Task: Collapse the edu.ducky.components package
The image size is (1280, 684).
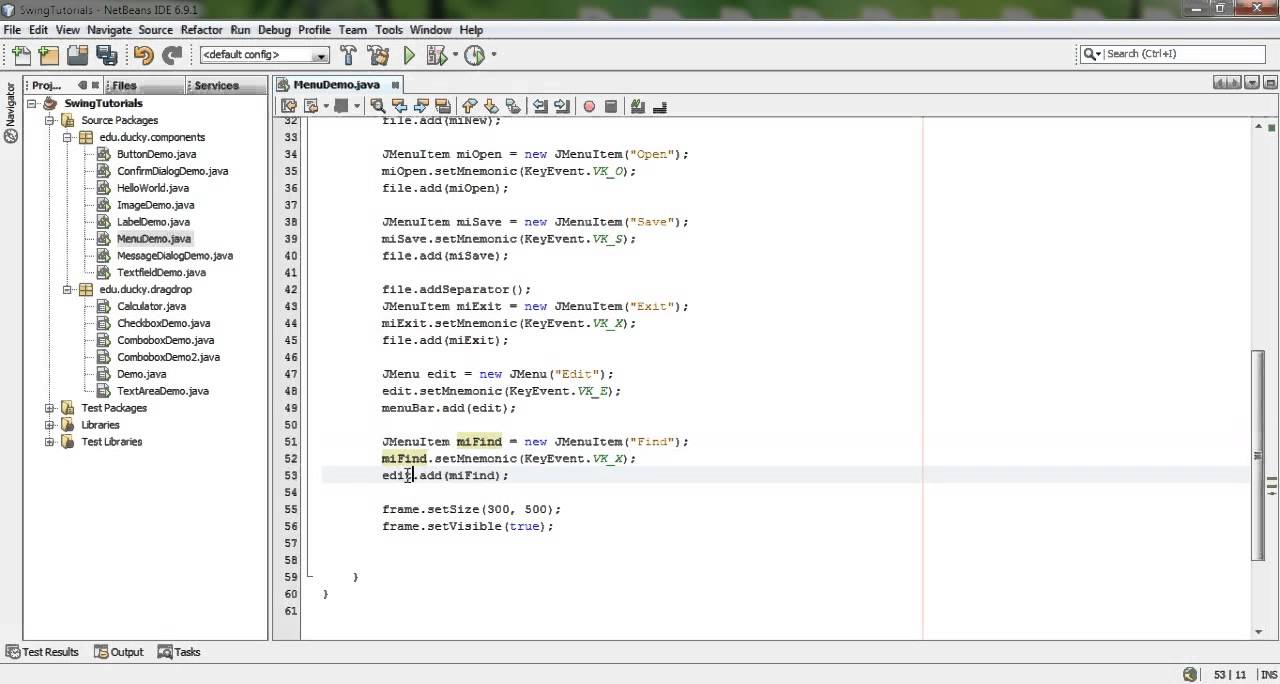Action: coord(68,137)
